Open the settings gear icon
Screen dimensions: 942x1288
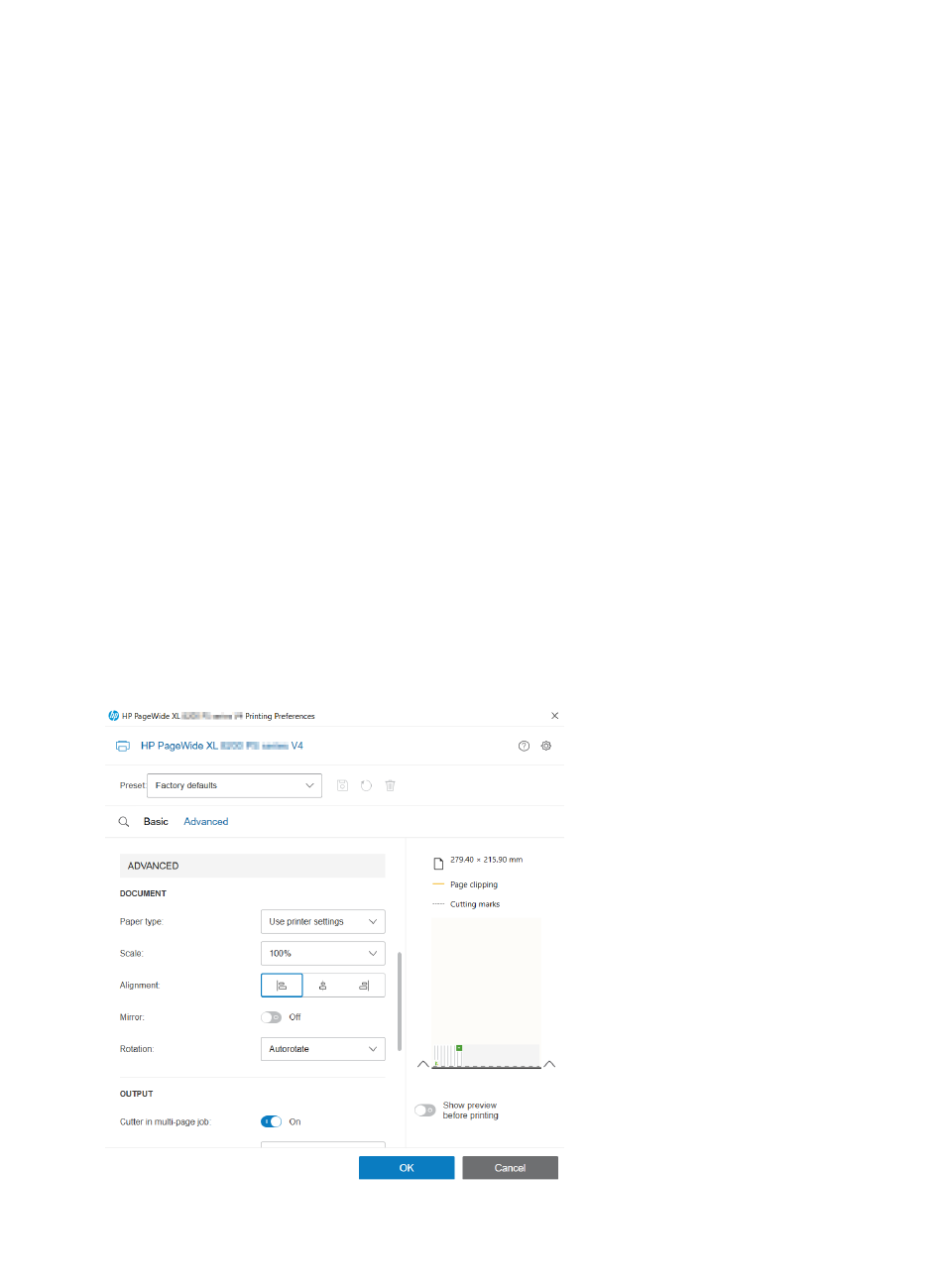546,746
